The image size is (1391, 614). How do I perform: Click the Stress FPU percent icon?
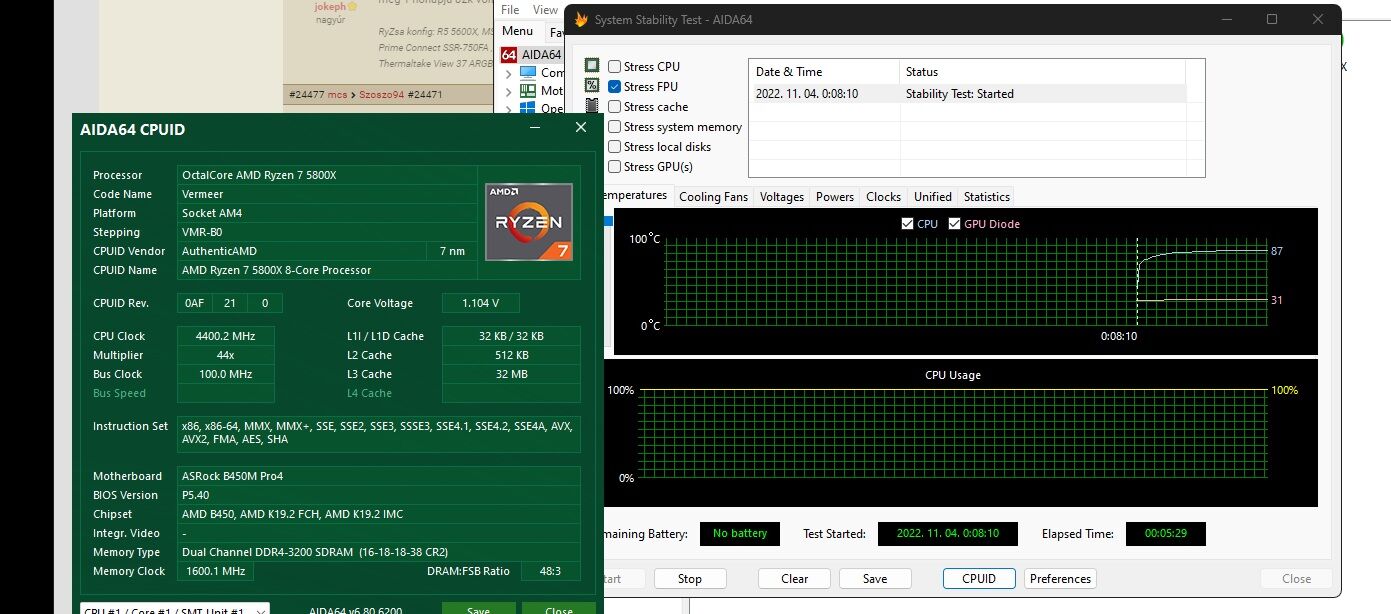592,87
